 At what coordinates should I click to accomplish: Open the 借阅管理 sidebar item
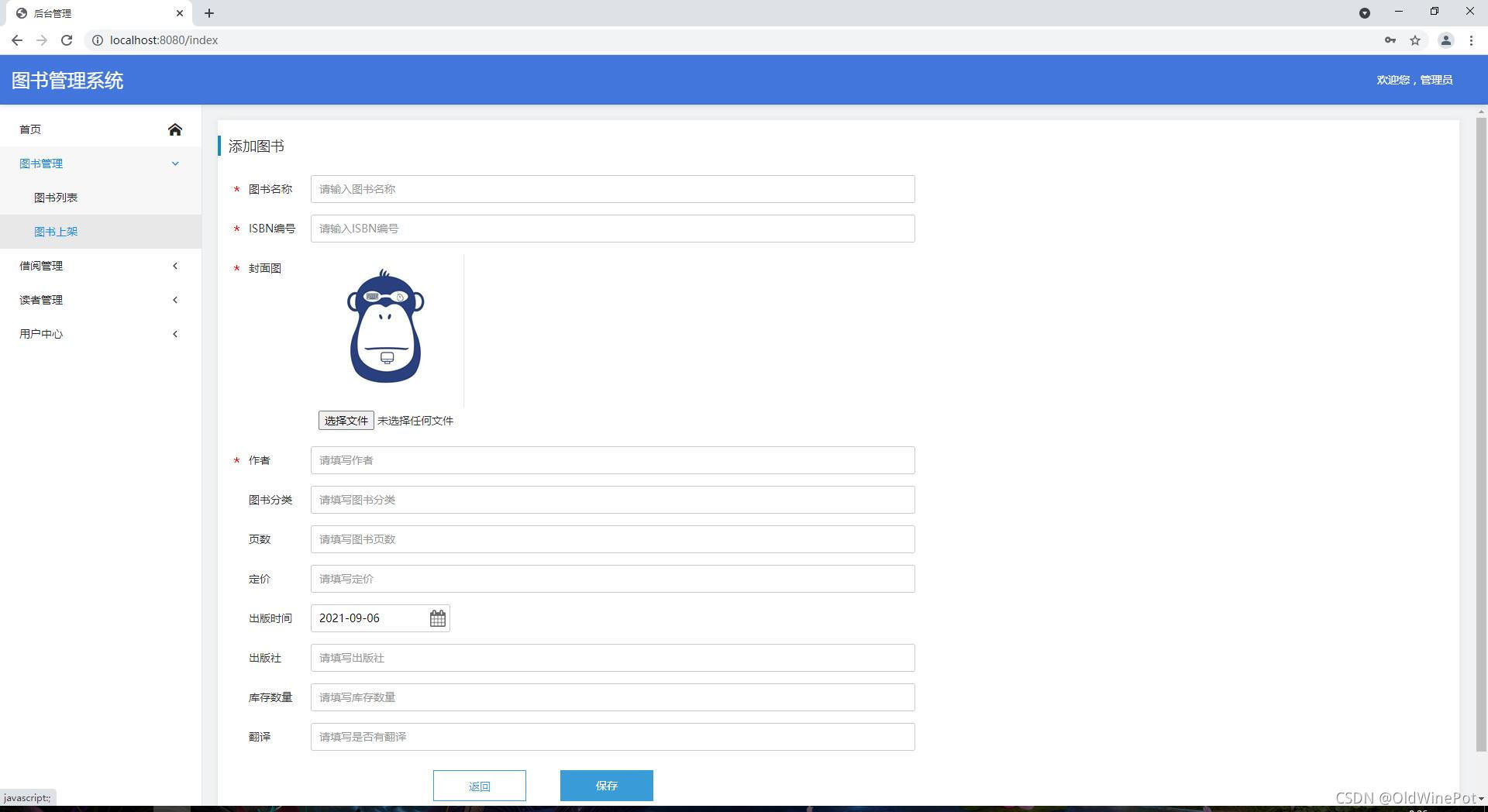[101, 266]
